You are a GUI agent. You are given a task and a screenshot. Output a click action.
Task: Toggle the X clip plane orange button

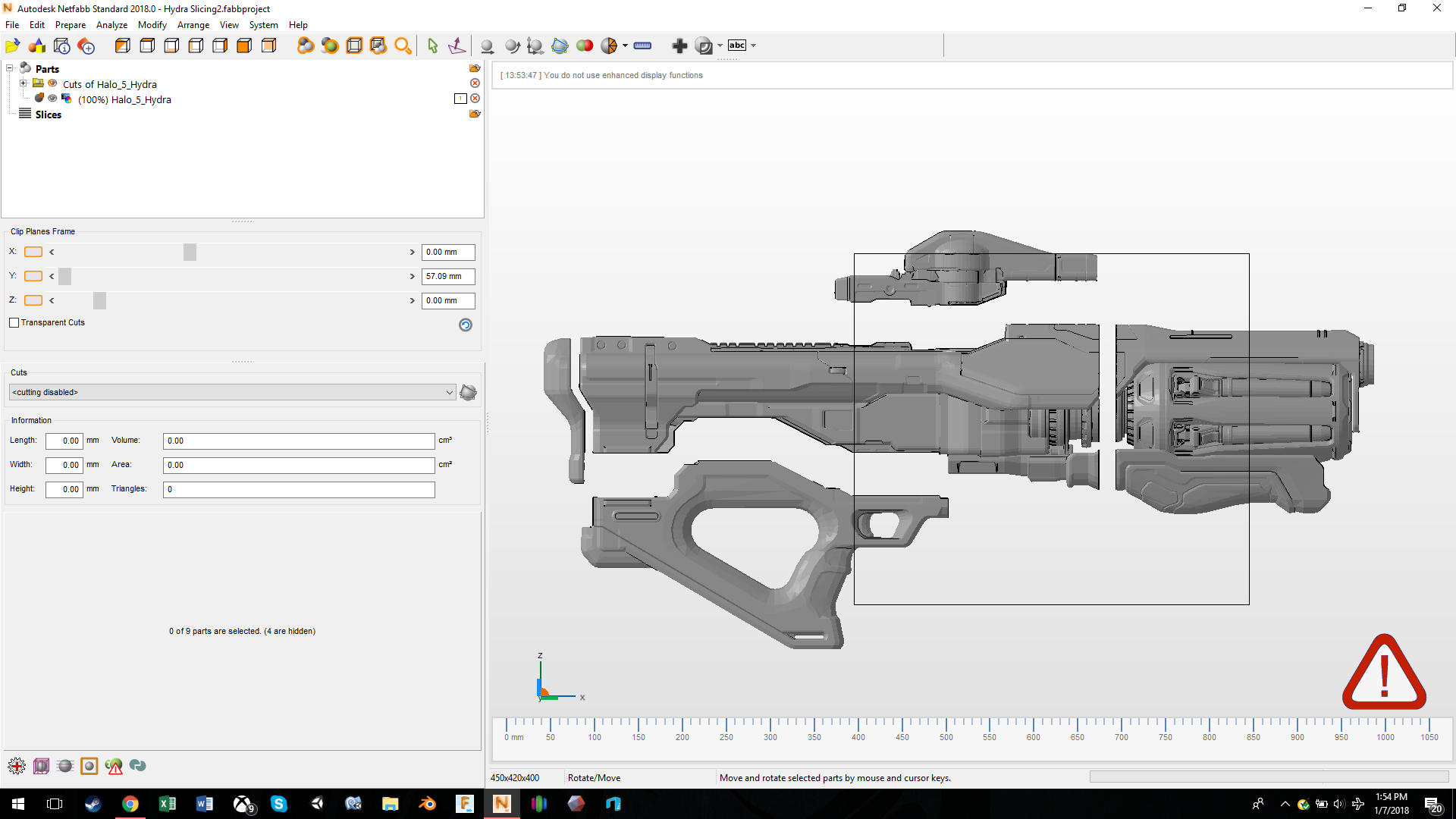33,252
